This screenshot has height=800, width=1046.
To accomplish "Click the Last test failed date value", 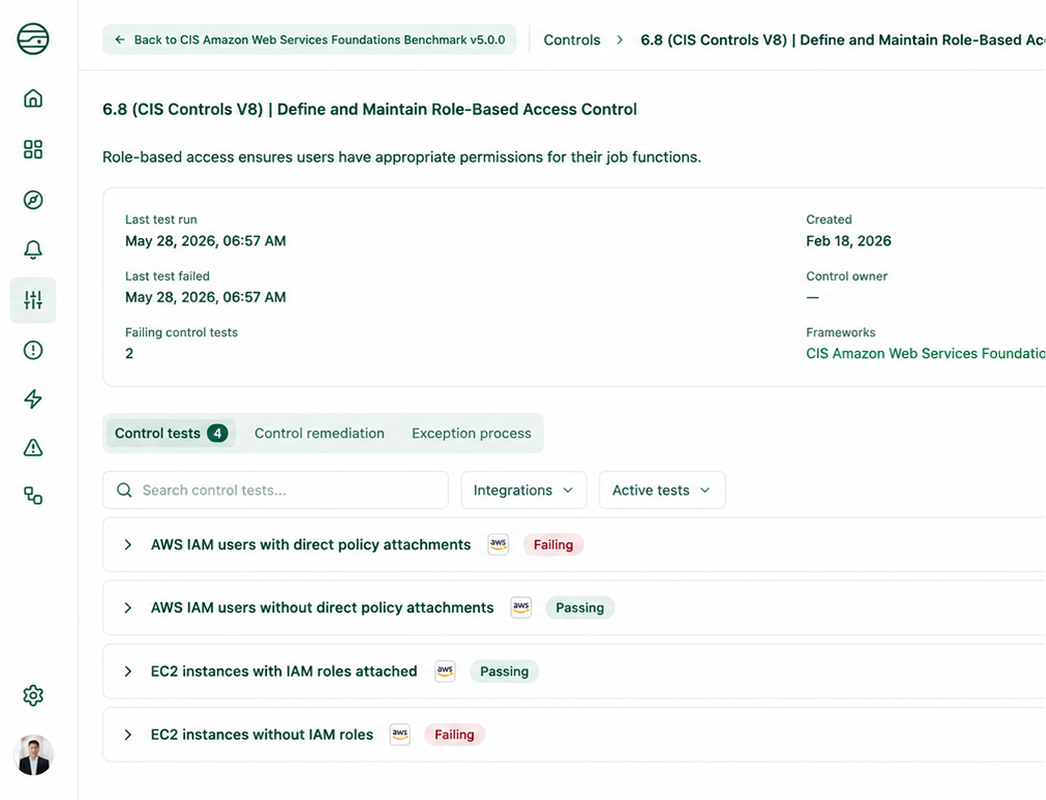I will click(x=205, y=298).
